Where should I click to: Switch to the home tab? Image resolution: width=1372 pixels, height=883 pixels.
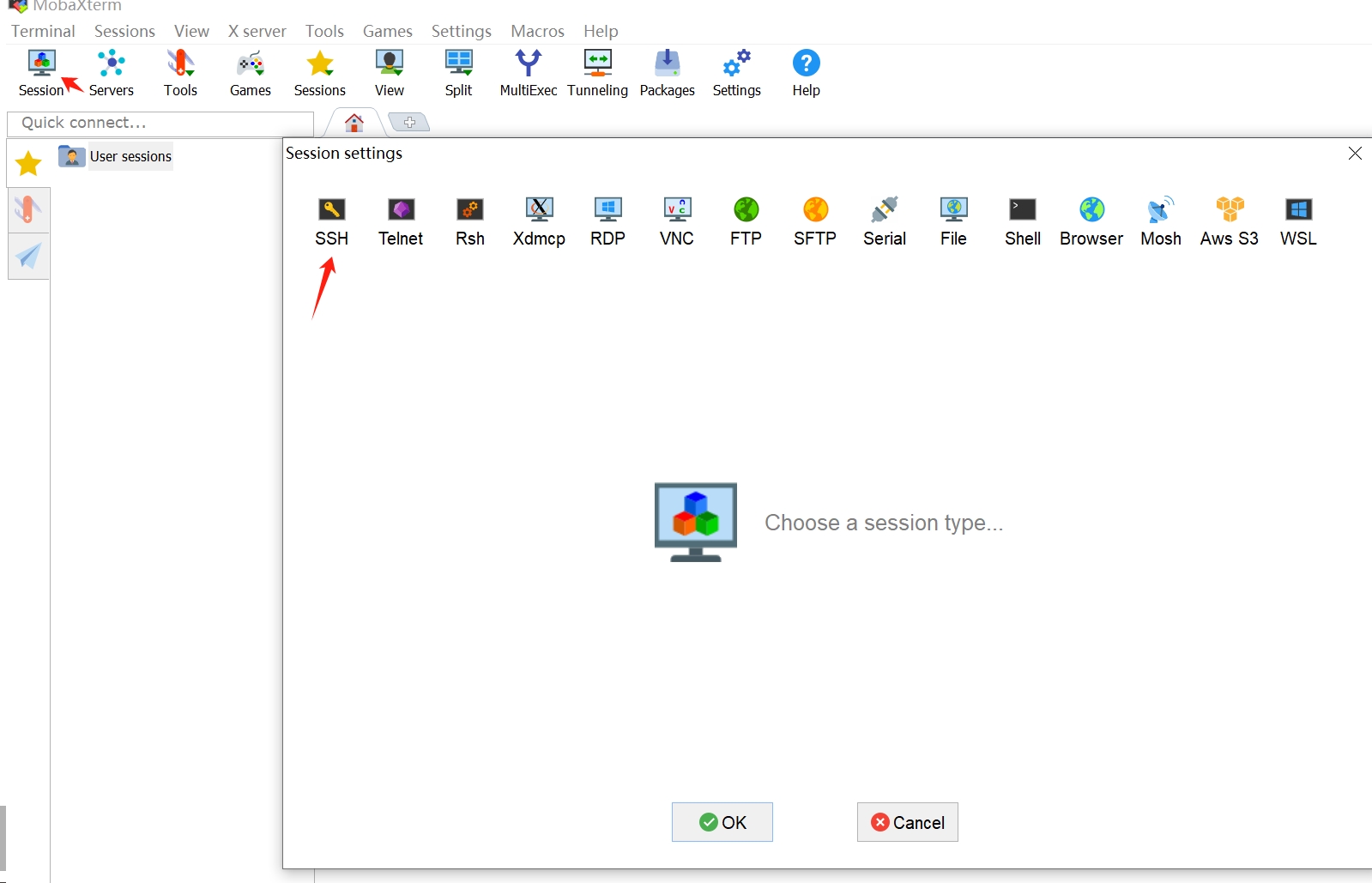(x=354, y=123)
